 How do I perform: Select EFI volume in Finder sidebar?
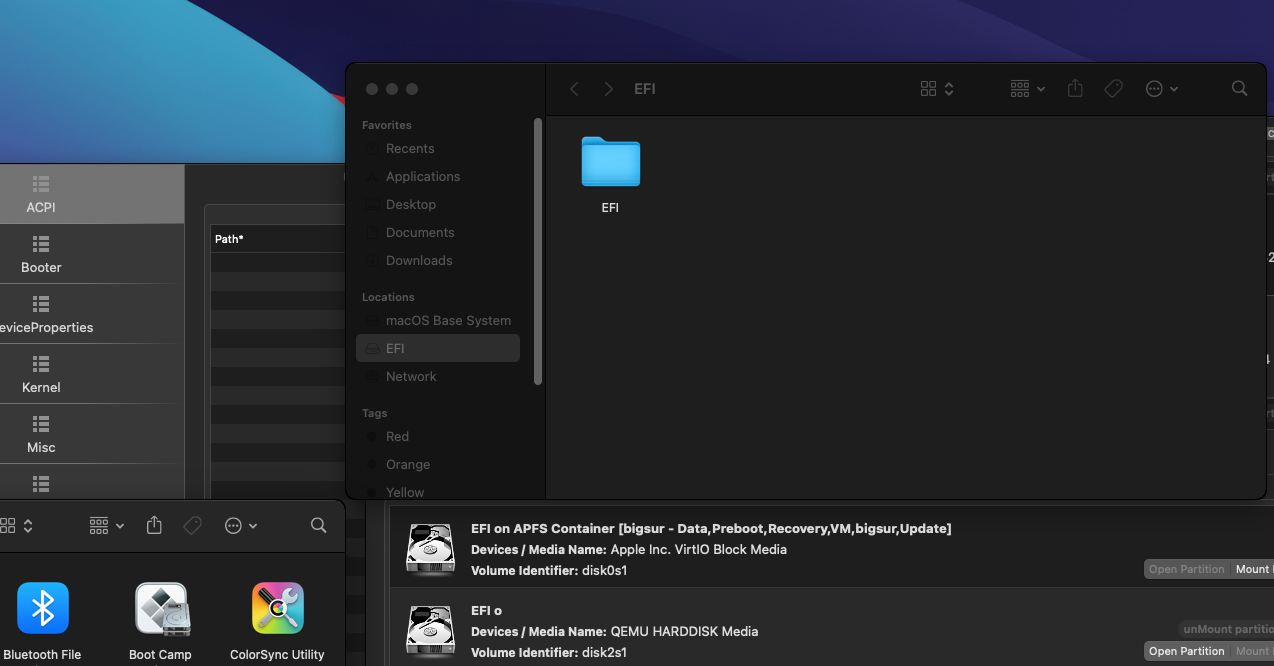(x=438, y=348)
